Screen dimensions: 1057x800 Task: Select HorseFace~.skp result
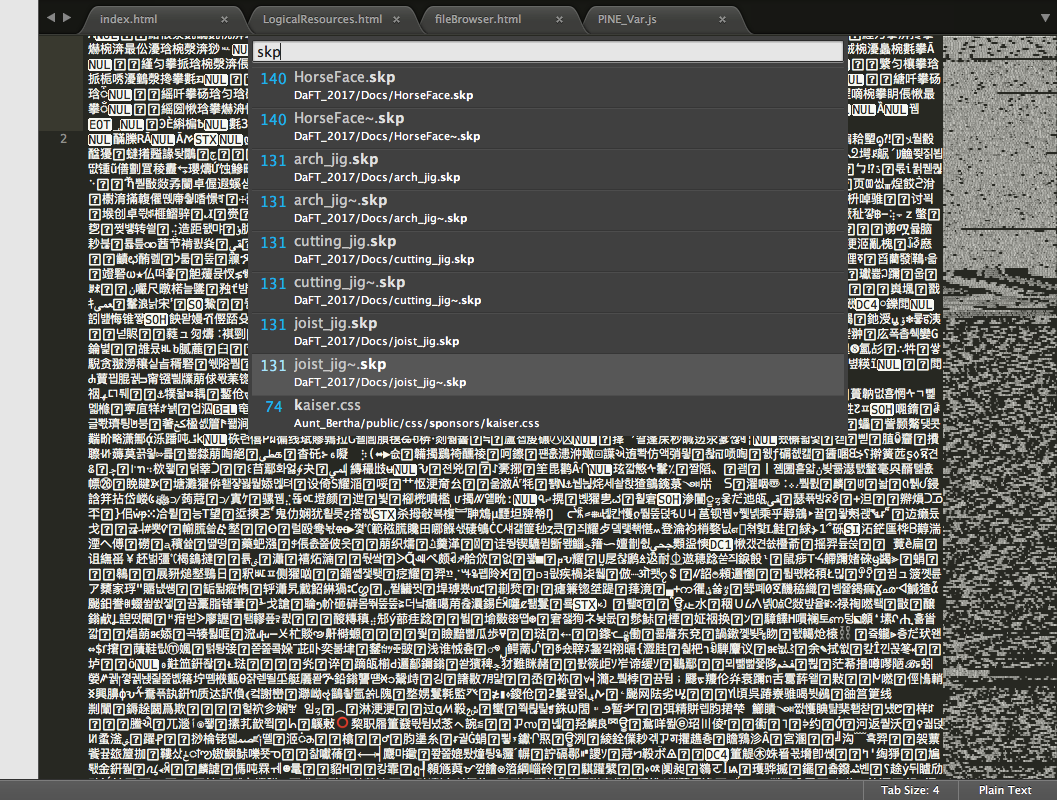[548, 127]
